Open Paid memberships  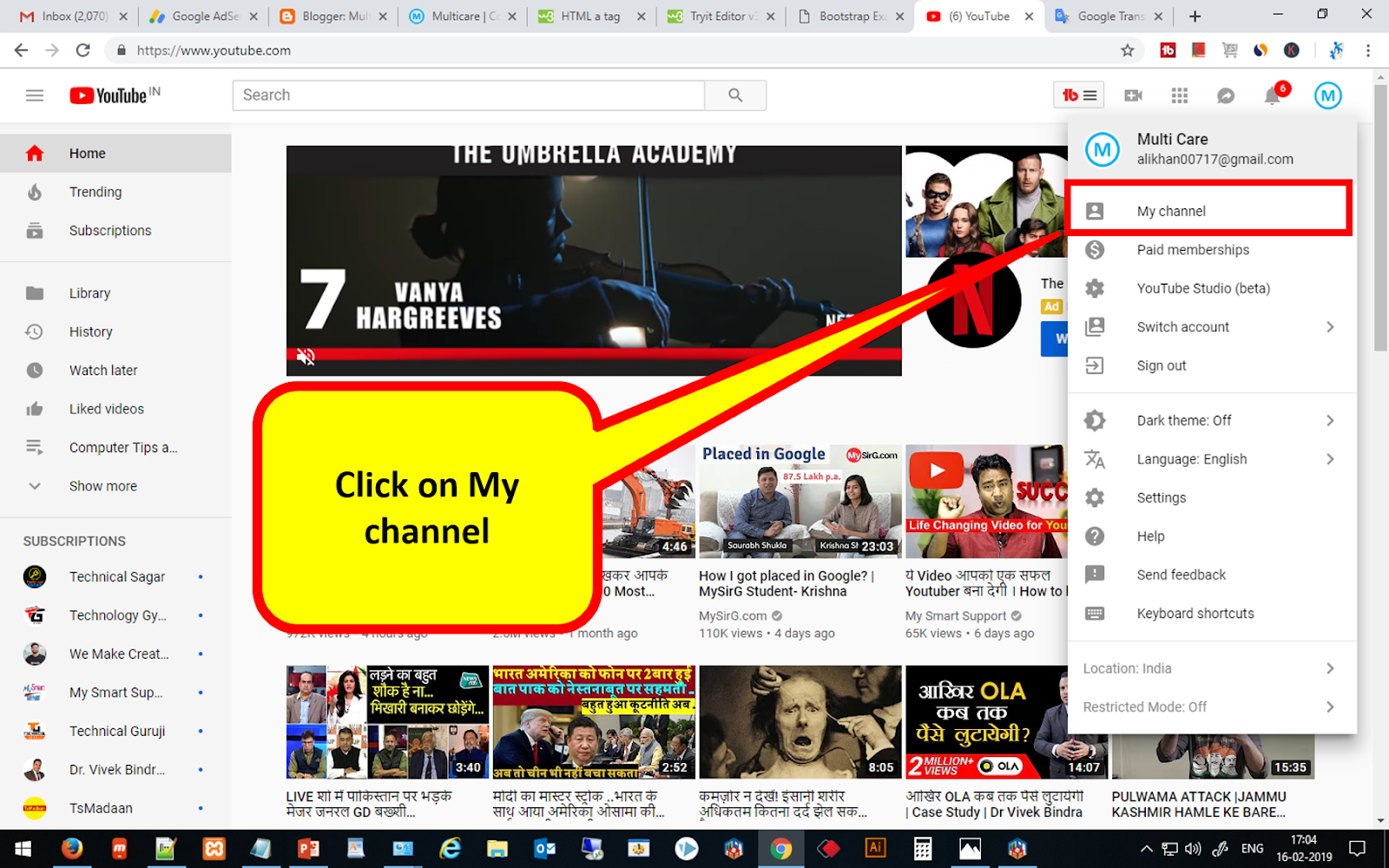tap(1212, 250)
